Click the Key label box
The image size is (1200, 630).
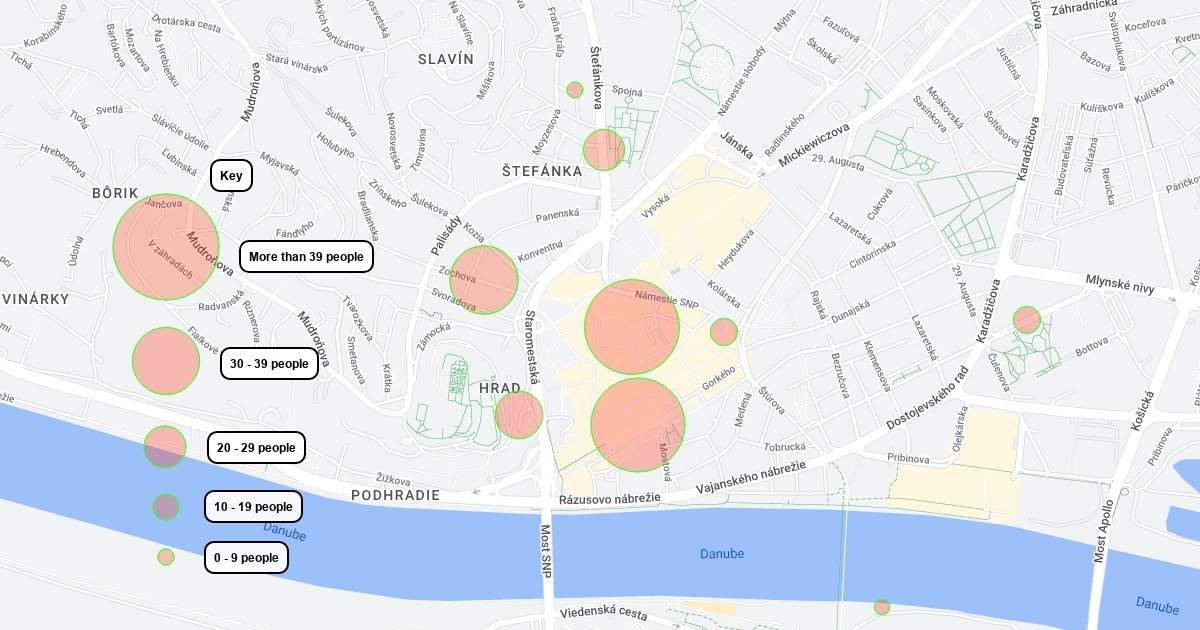pyautogui.click(x=231, y=175)
